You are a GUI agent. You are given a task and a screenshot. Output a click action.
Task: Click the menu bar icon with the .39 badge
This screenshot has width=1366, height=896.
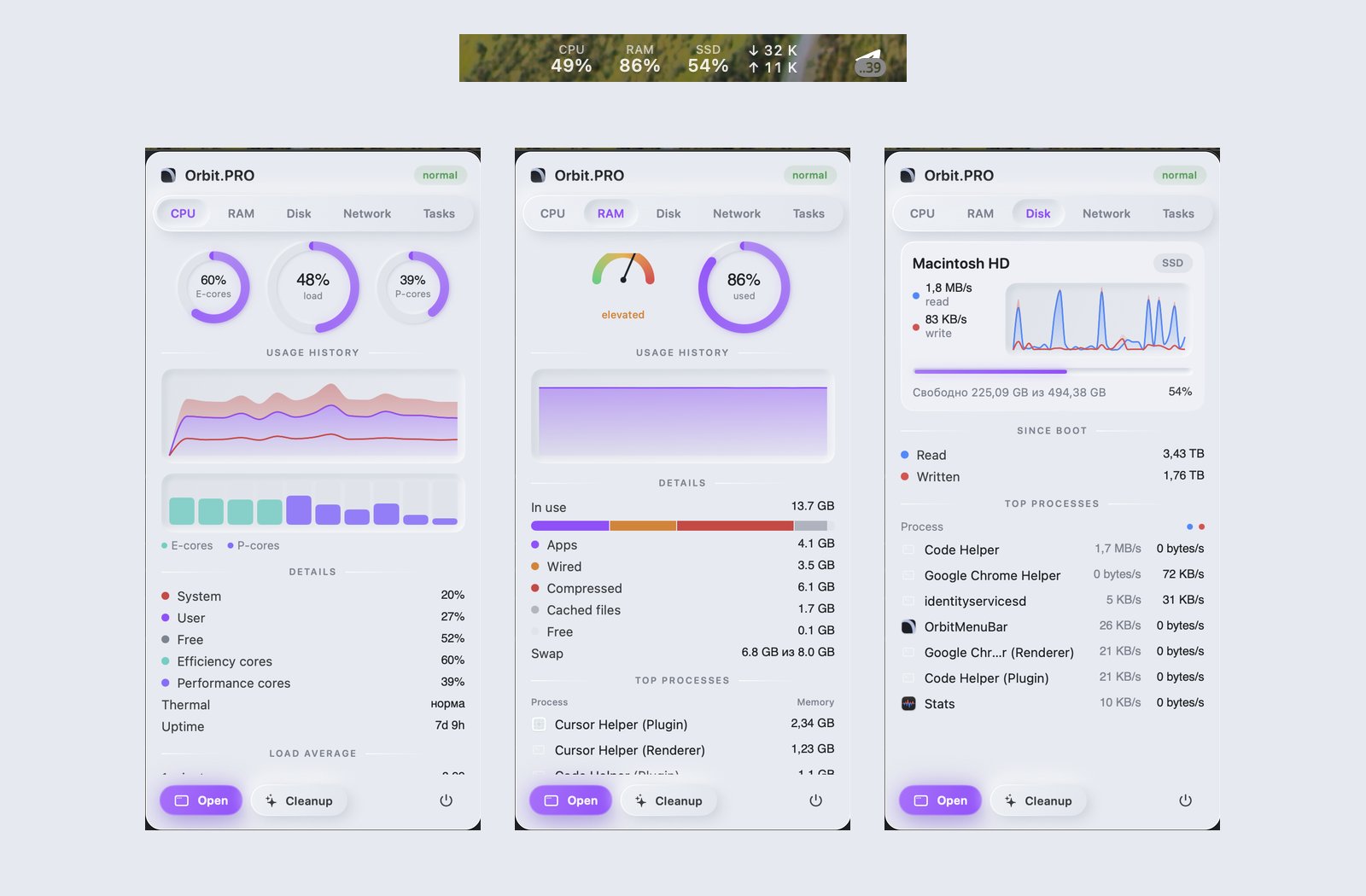point(869,63)
